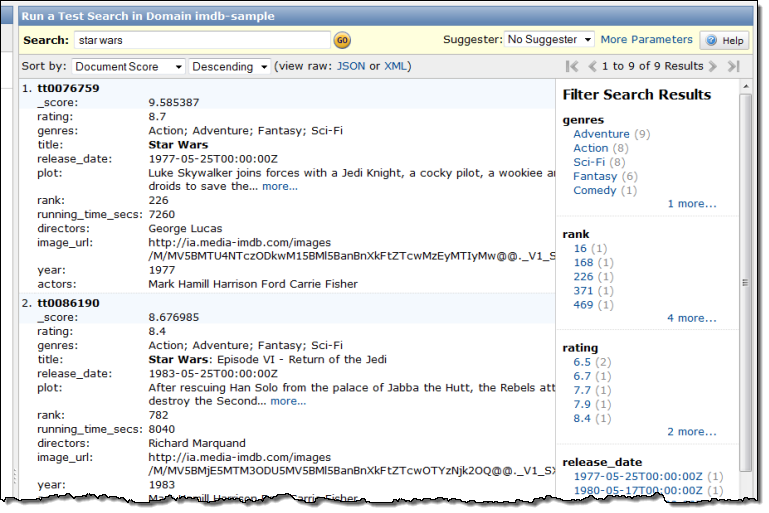Filter results by Adventure genre
This screenshot has height=513, width=769.
click(601, 134)
